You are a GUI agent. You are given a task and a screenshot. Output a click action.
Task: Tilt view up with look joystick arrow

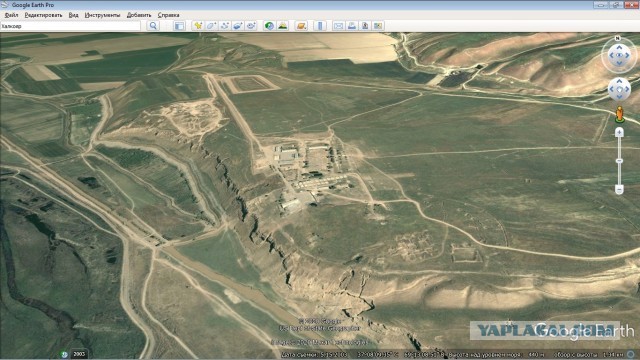619,47
